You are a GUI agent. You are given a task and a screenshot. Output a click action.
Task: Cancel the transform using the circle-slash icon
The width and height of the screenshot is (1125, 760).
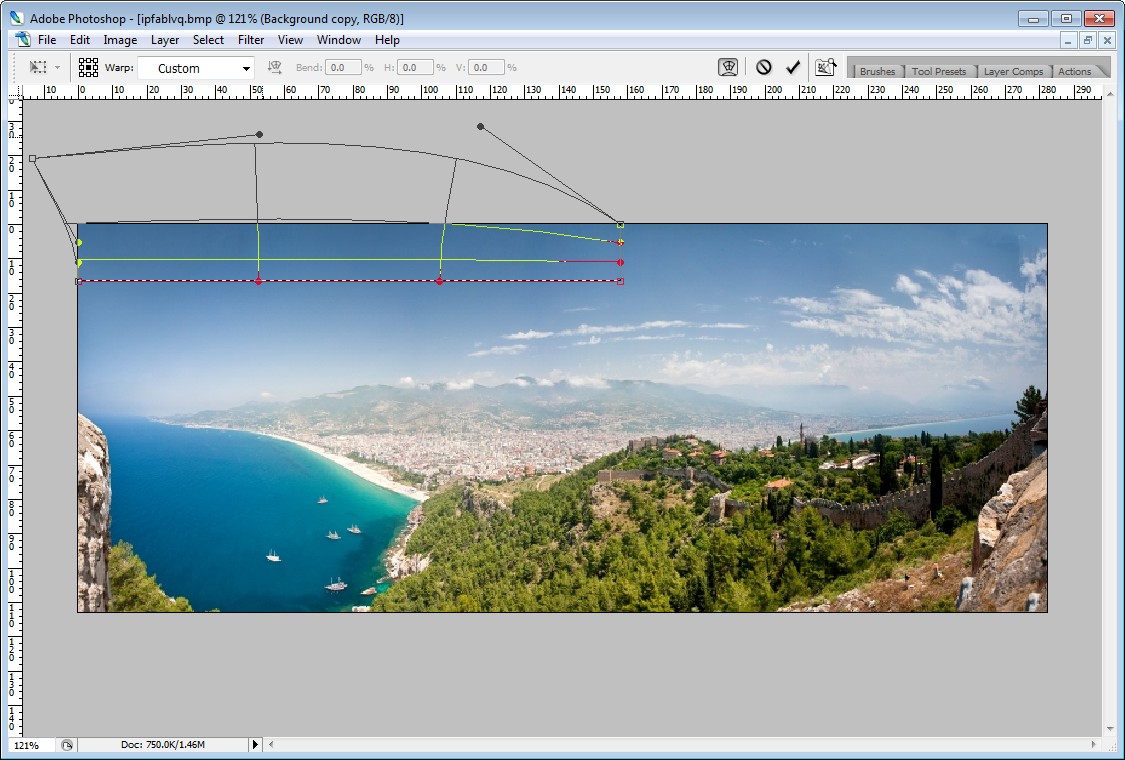[764, 67]
